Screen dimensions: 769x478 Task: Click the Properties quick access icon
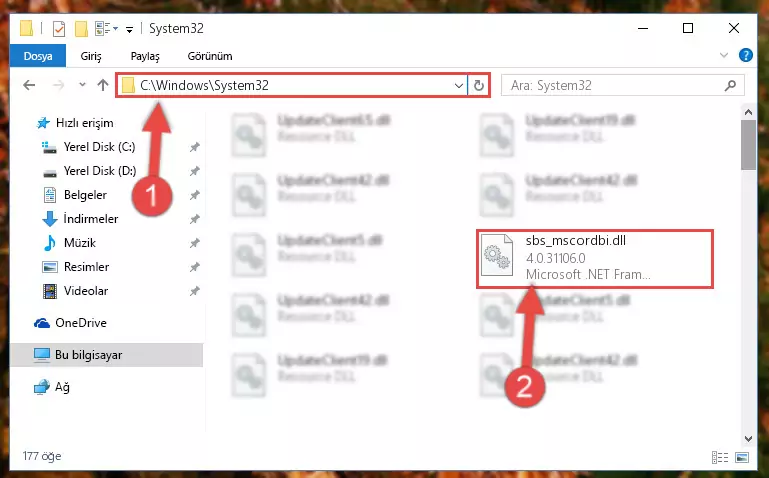58,29
